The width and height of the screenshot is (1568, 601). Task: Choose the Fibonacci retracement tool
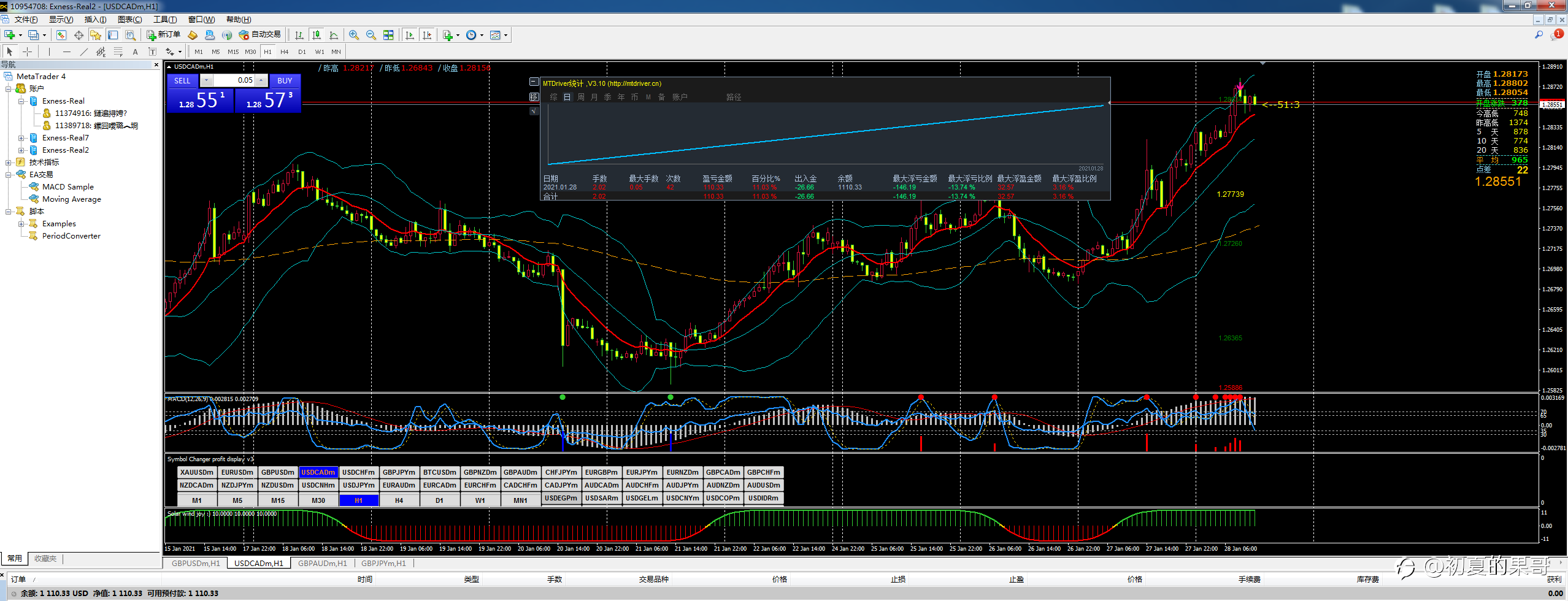pyautogui.click(x=118, y=52)
